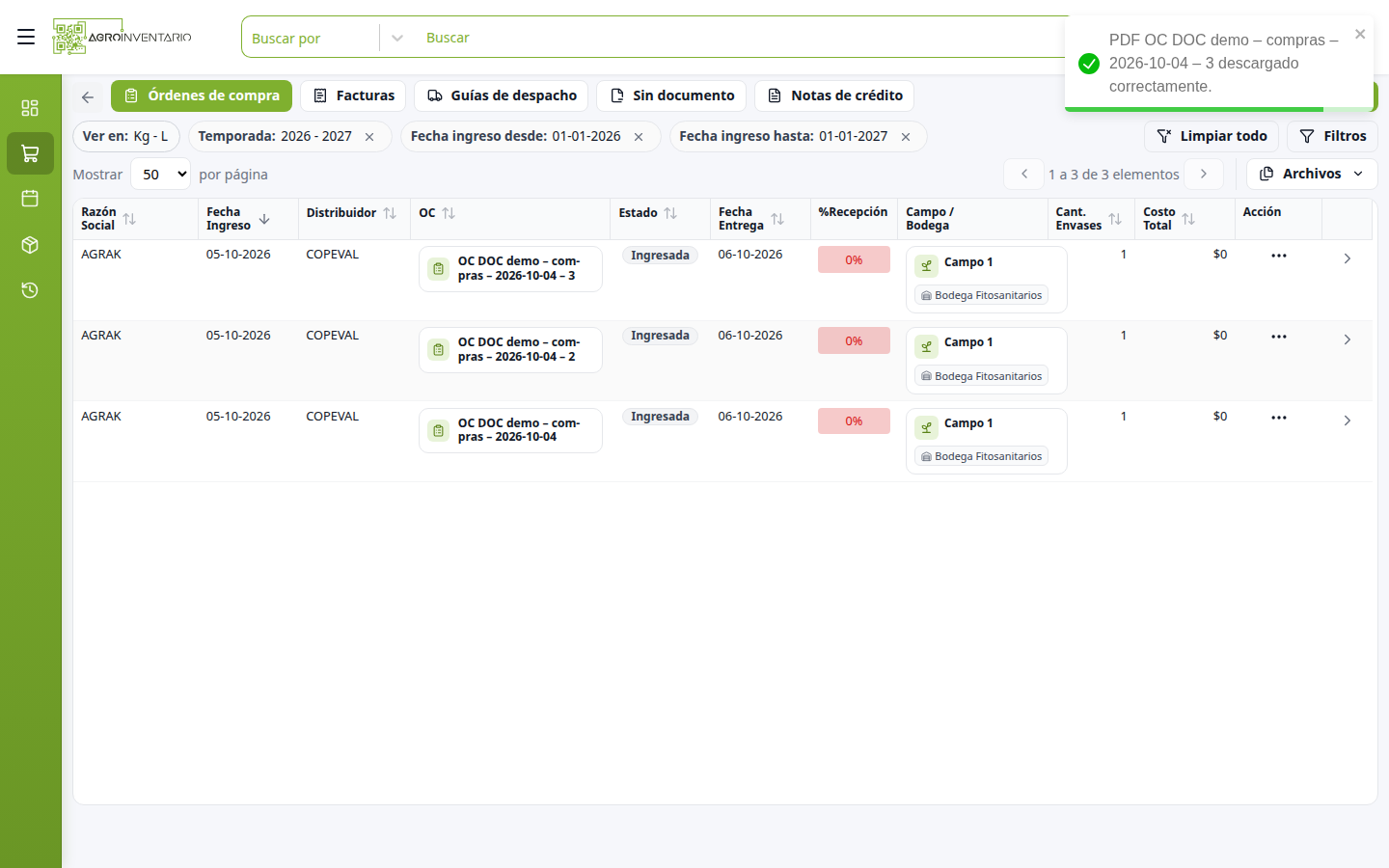
Task: Open the history clock sidebar icon
Action: 30,290
